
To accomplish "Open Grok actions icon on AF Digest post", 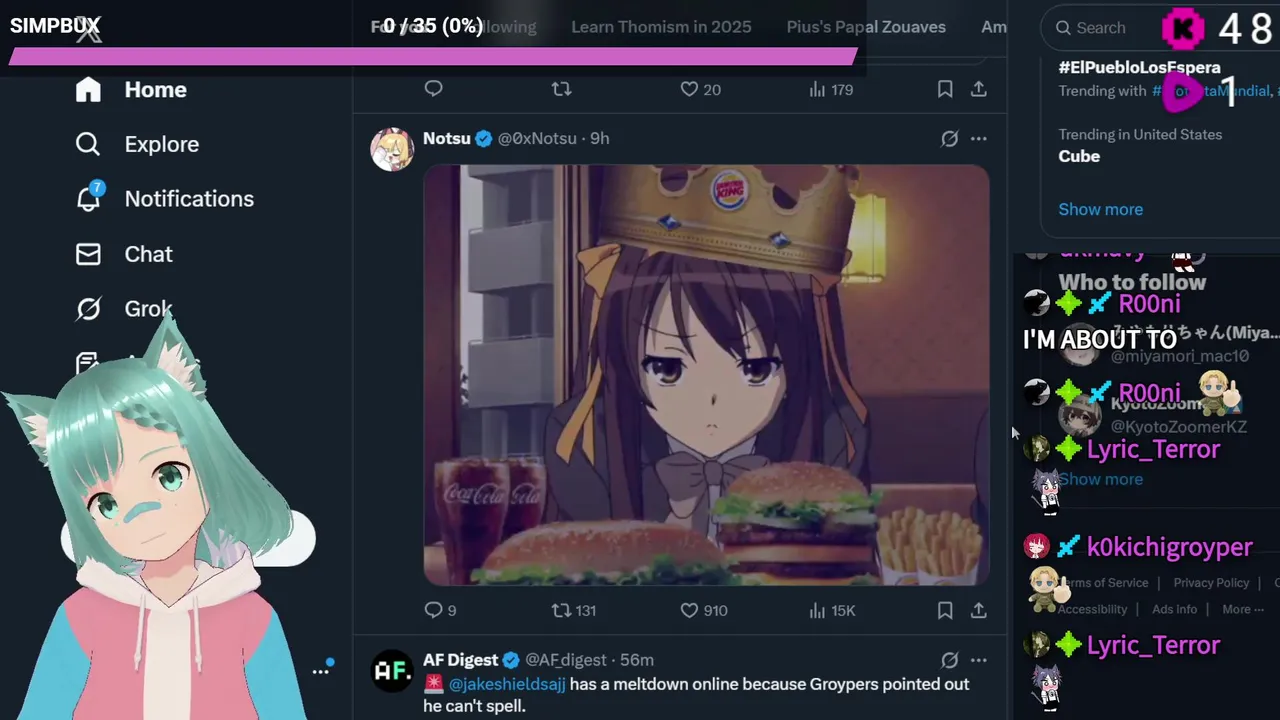I will (949, 660).
